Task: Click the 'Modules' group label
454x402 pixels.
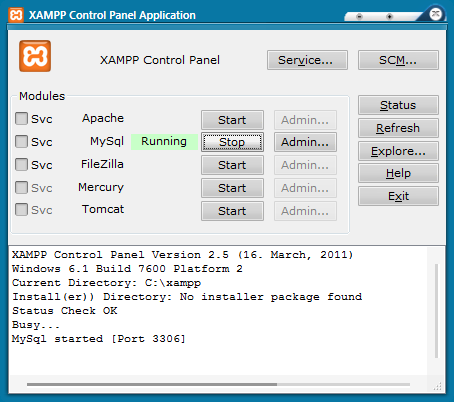Action: pyautogui.click(x=42, y=96)
